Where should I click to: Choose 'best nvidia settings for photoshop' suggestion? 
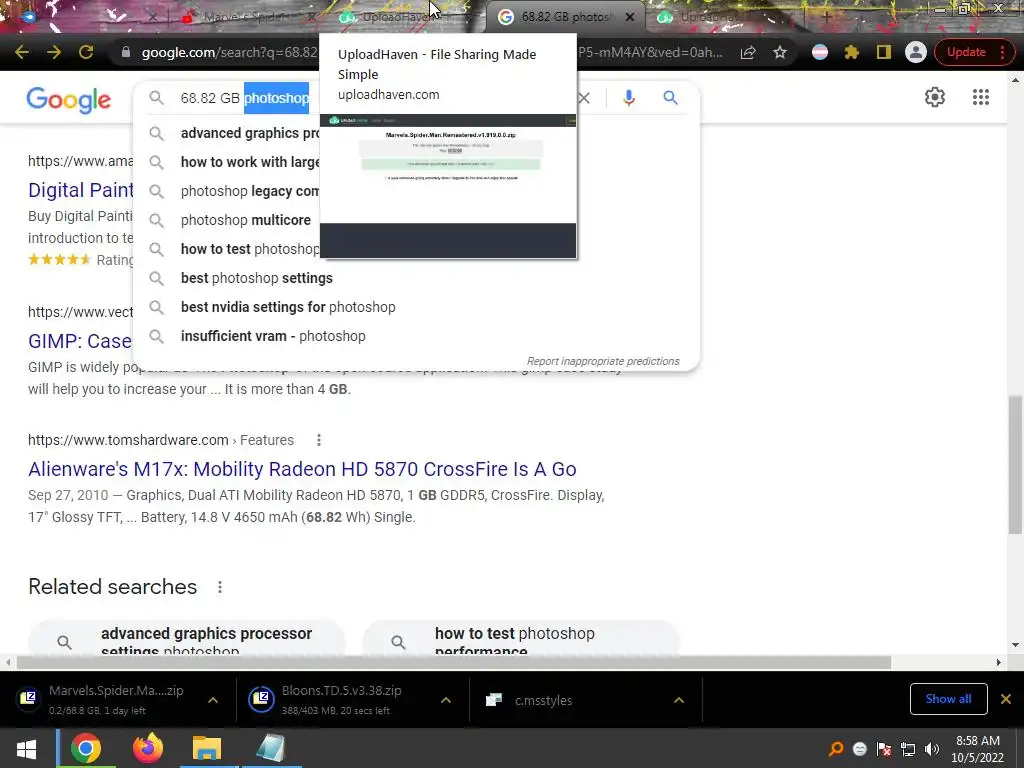coord(288,307)
